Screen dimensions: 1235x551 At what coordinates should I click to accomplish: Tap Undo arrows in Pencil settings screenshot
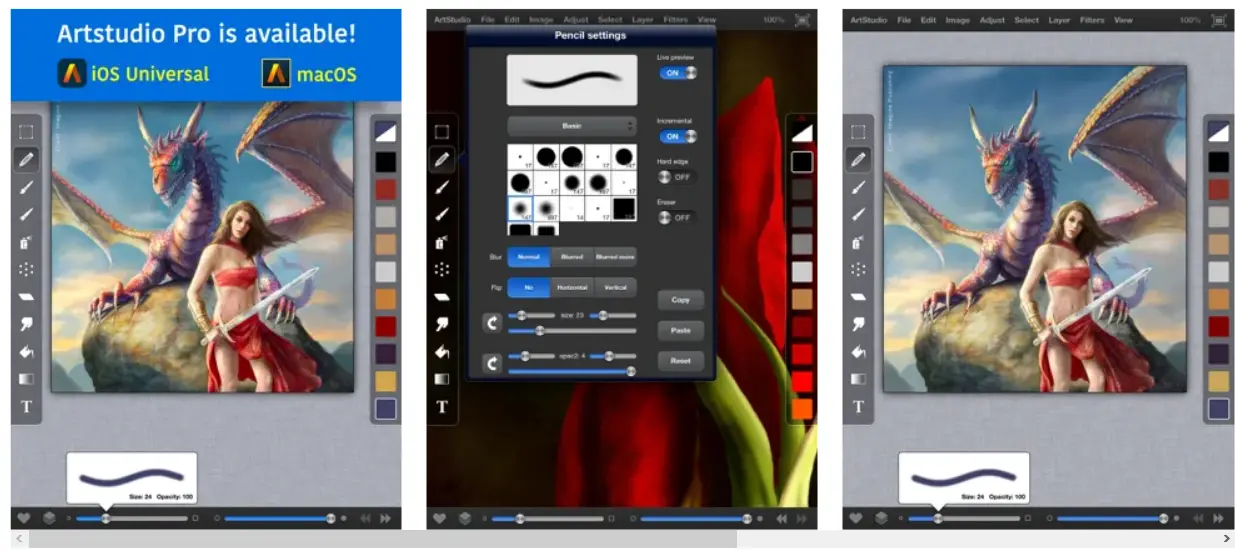coord(782,518)
